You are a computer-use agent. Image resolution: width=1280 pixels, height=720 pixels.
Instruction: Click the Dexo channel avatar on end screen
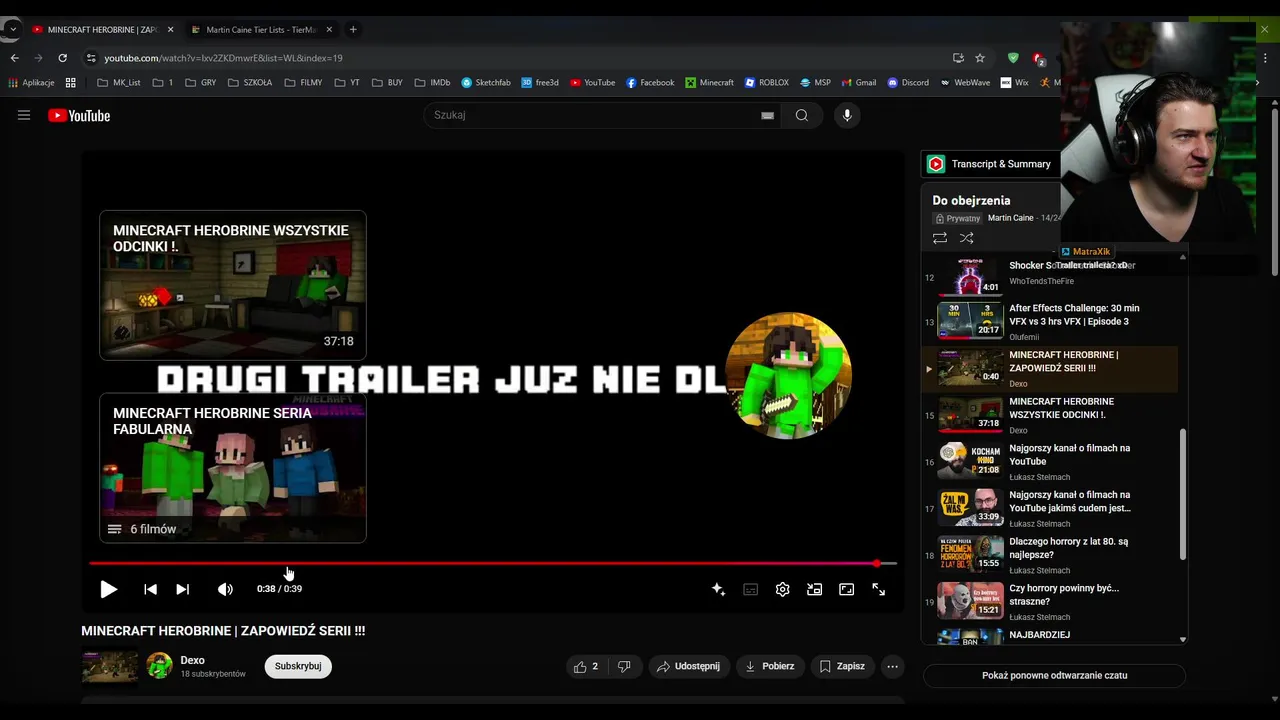(789, 375)
